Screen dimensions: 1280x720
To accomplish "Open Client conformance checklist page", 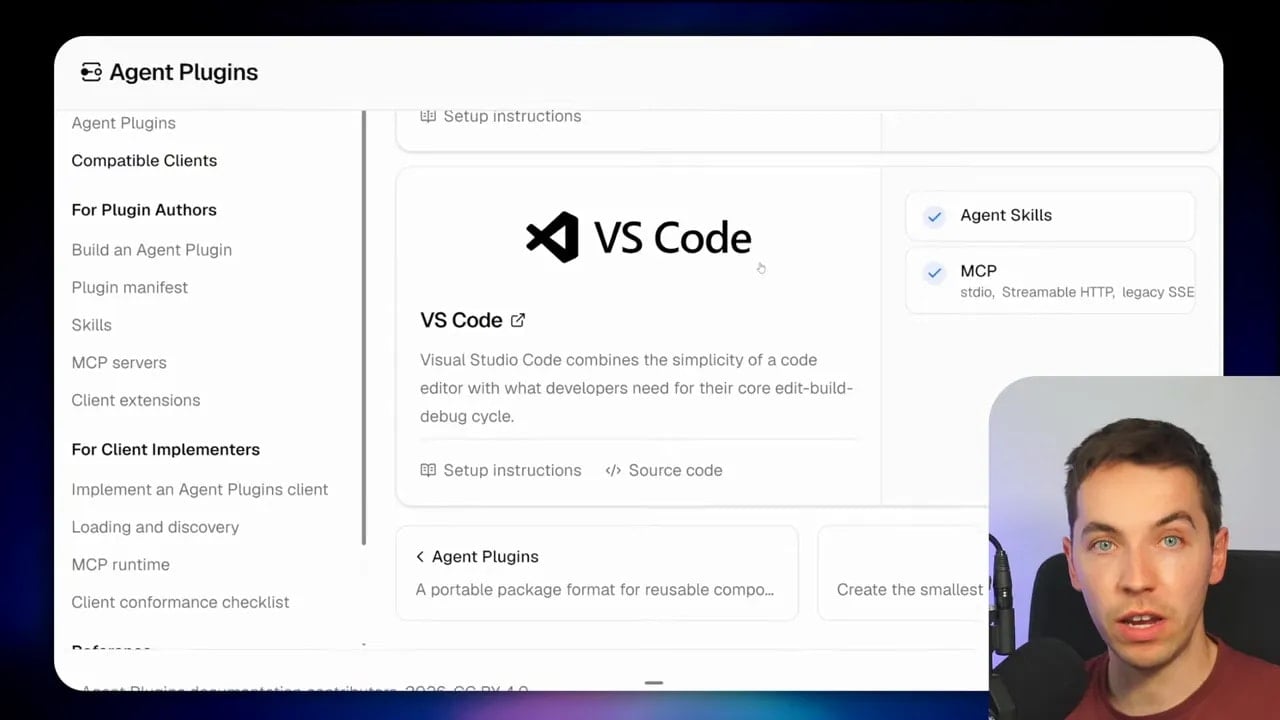I will (x=180, y=602).
